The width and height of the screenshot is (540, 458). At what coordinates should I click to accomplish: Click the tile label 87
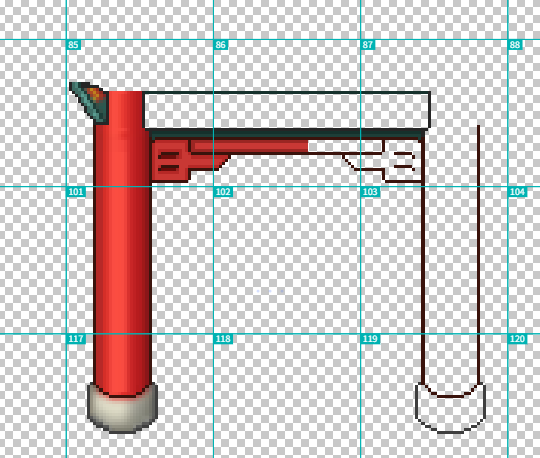coord(367,45)
